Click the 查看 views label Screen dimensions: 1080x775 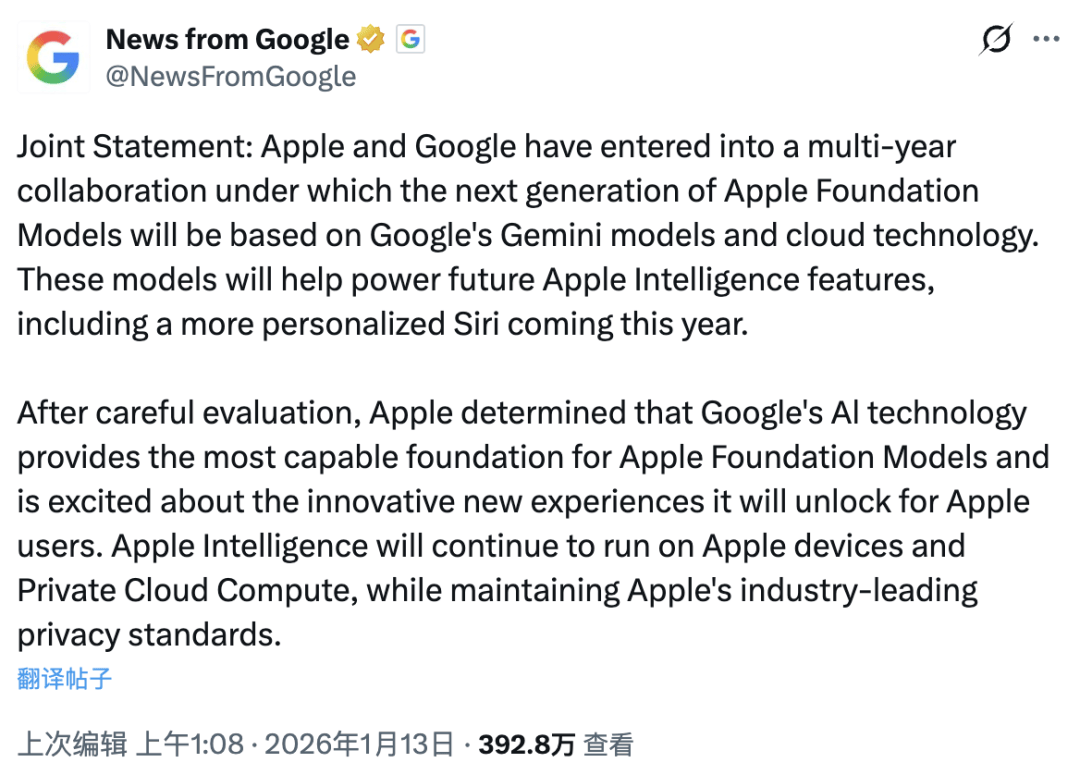point(609,744)
